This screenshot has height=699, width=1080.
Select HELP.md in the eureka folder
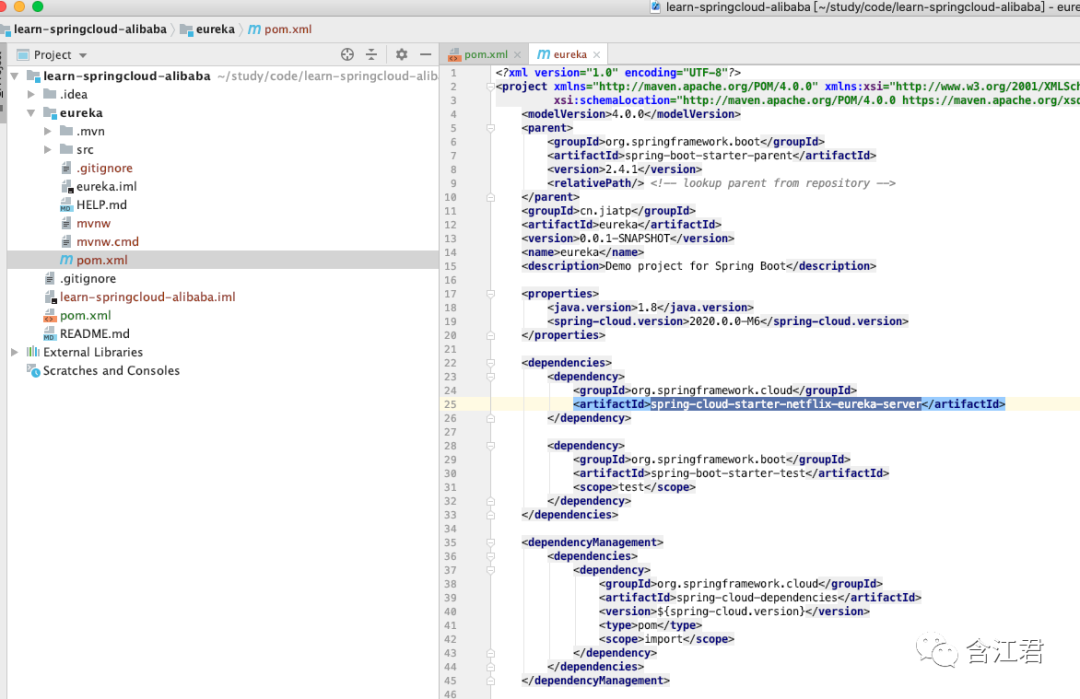click(101, 205)
